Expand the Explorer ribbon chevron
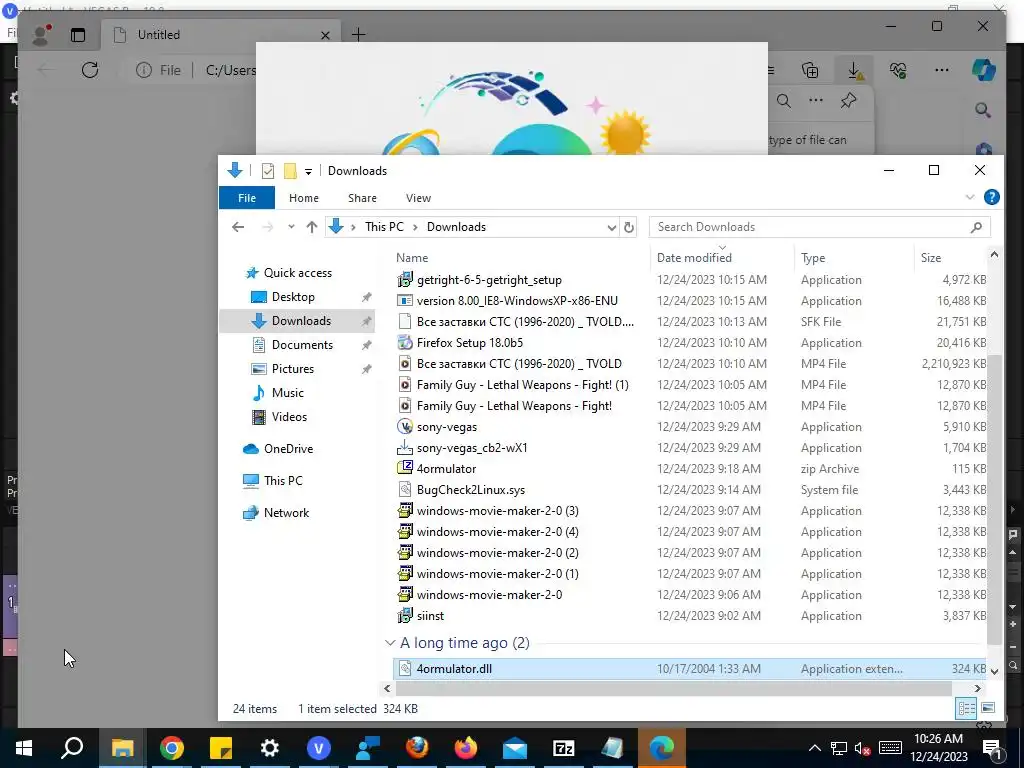Screen dimensions: 1024x768 (x=970, y=197)
